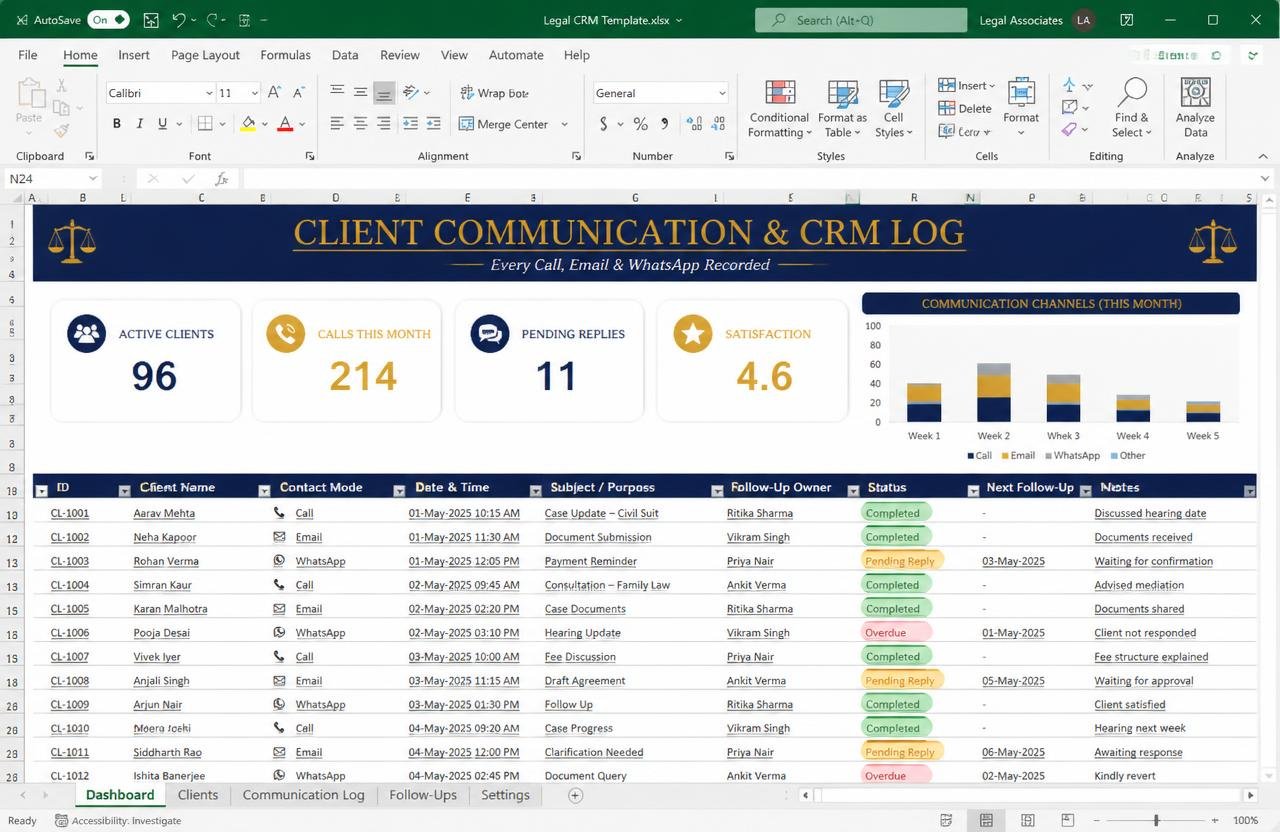Toggle Underline formatting

point(163,124)
